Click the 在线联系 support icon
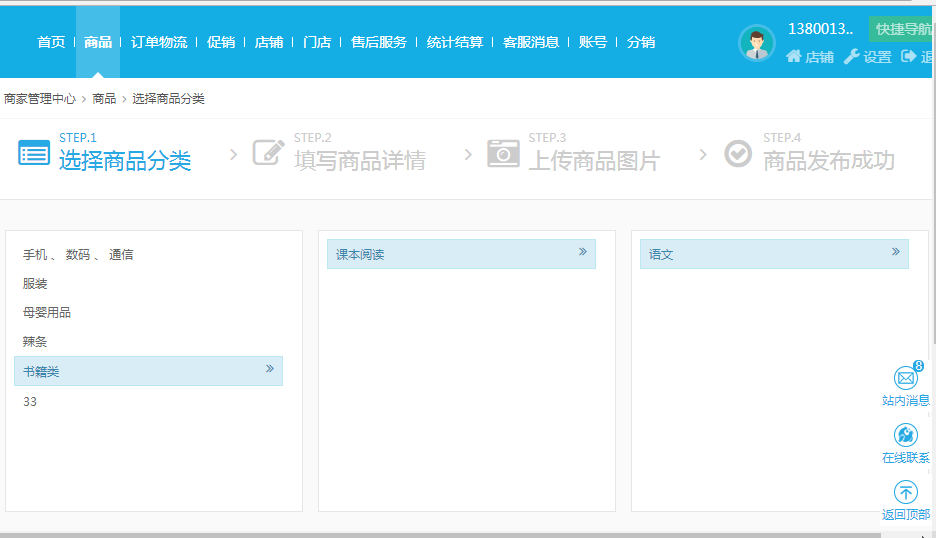 click(x=905, y=435)
